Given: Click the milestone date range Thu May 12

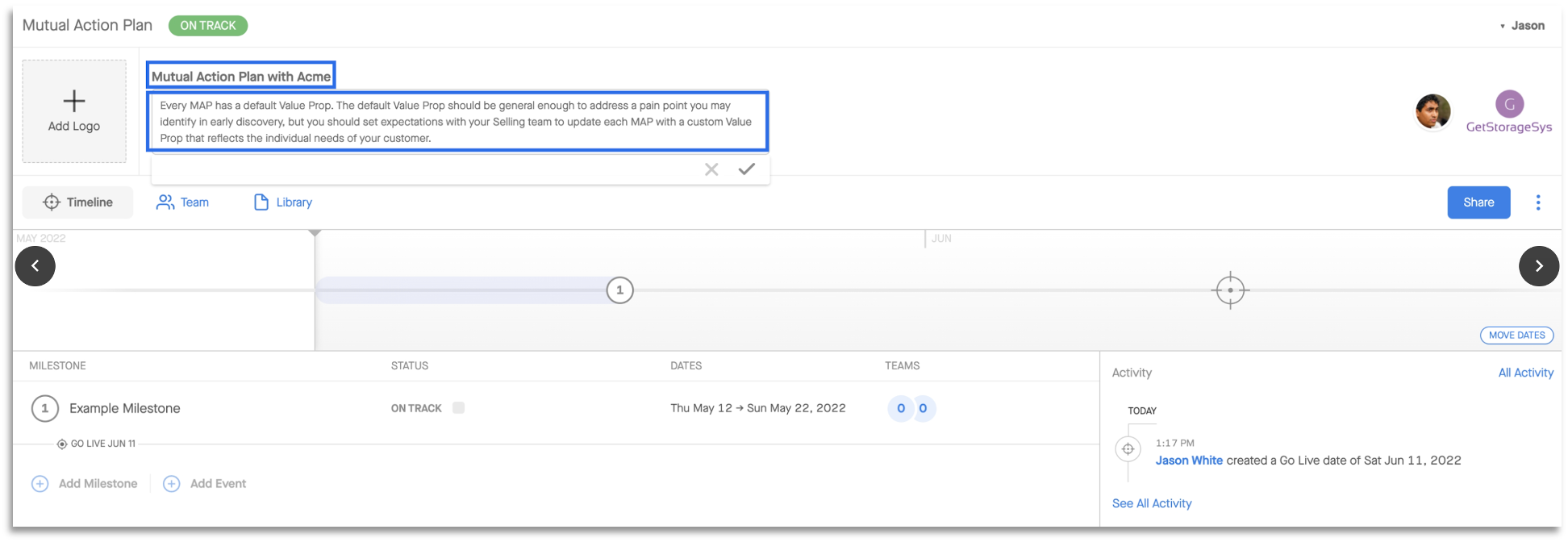Looking at the screenshot, I should coord(758,409).
